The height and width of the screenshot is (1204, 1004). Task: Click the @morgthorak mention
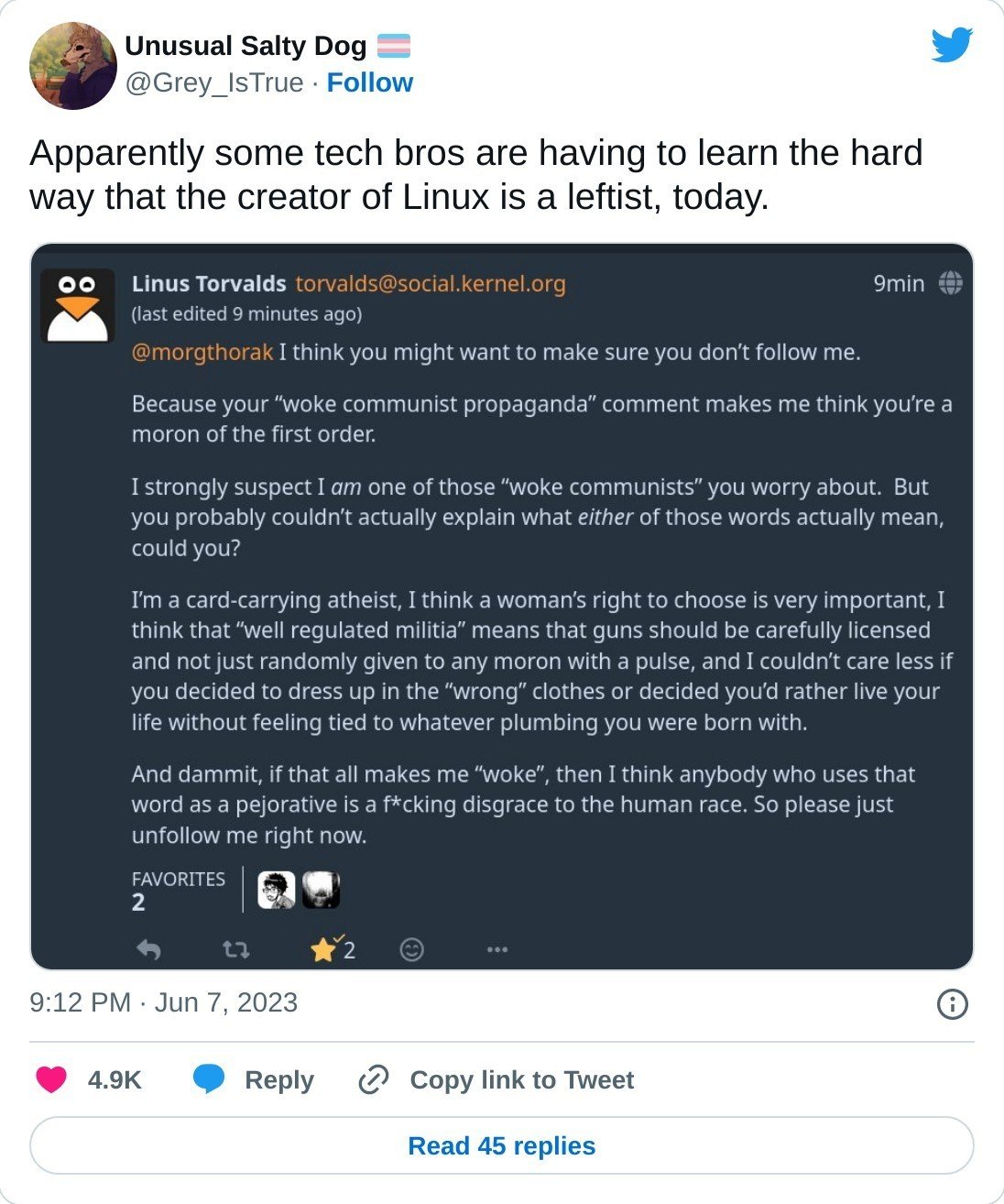point(202,352)
